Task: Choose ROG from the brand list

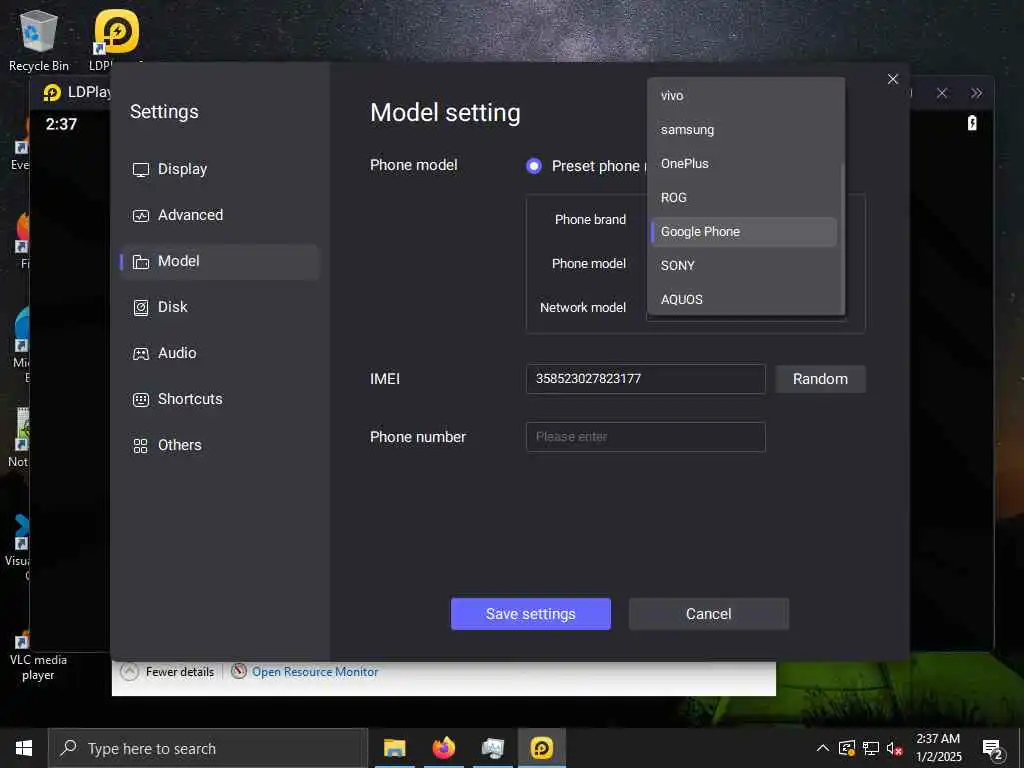Action: [x=745, y=198]
